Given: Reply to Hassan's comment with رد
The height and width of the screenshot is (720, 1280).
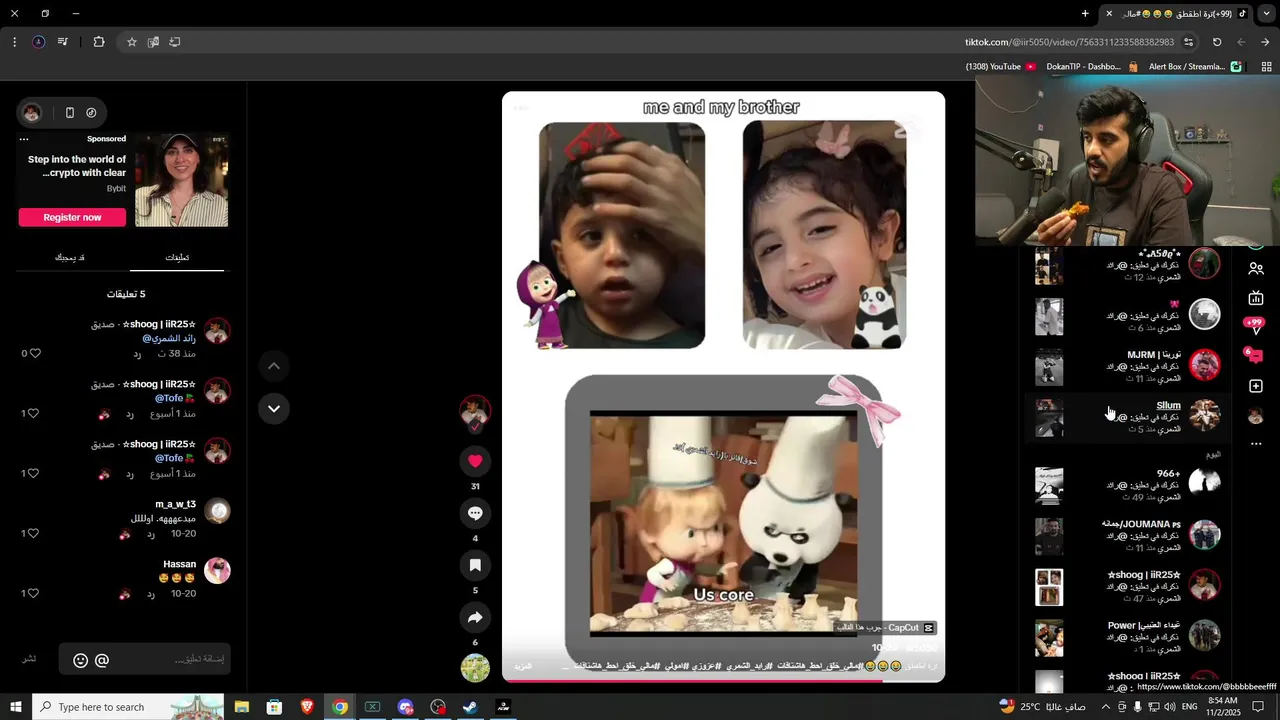Looking at the screenshot, I should 151,594.
